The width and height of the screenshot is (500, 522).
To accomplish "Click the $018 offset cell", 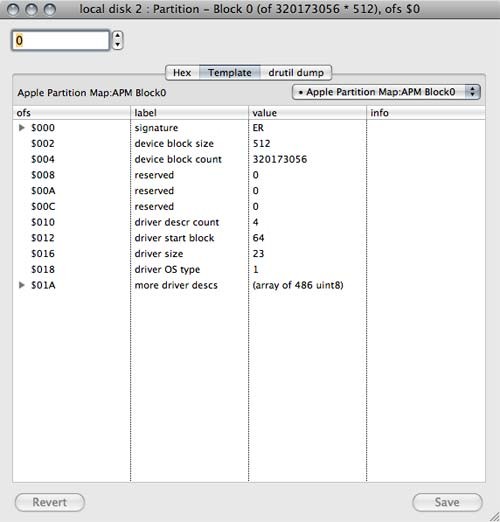I will (x=43, y=269).
